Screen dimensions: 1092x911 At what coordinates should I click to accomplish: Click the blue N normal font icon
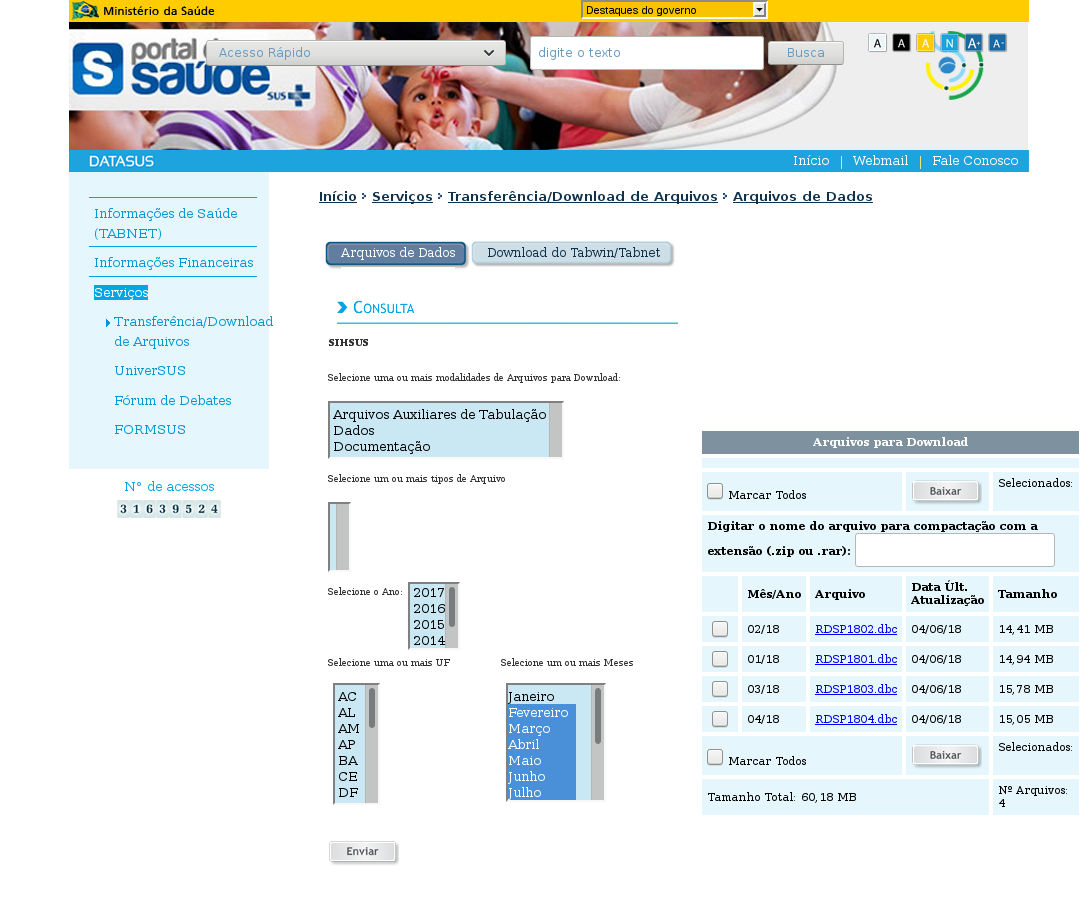(949, 43)
